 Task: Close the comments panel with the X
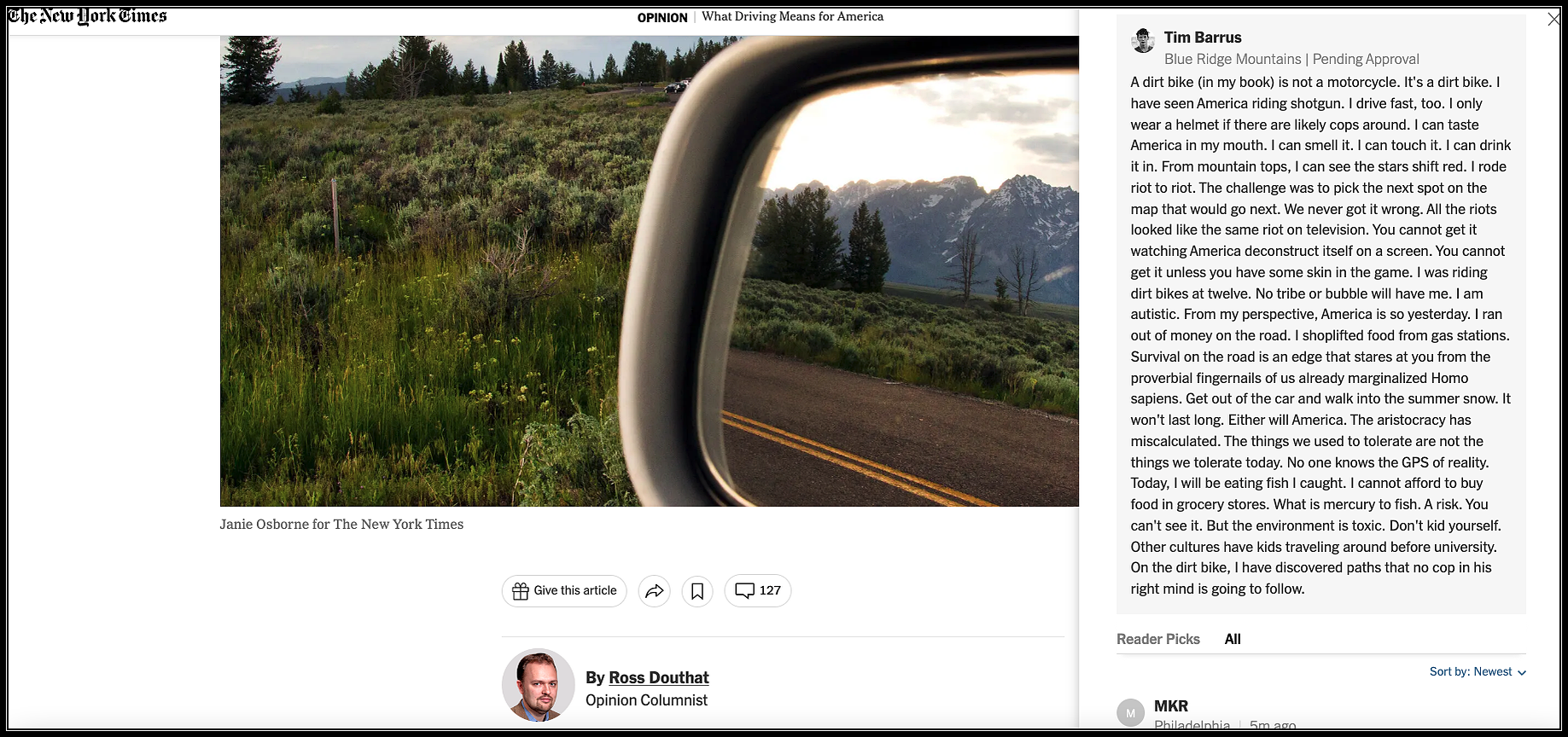click(x=1553, y=19)
